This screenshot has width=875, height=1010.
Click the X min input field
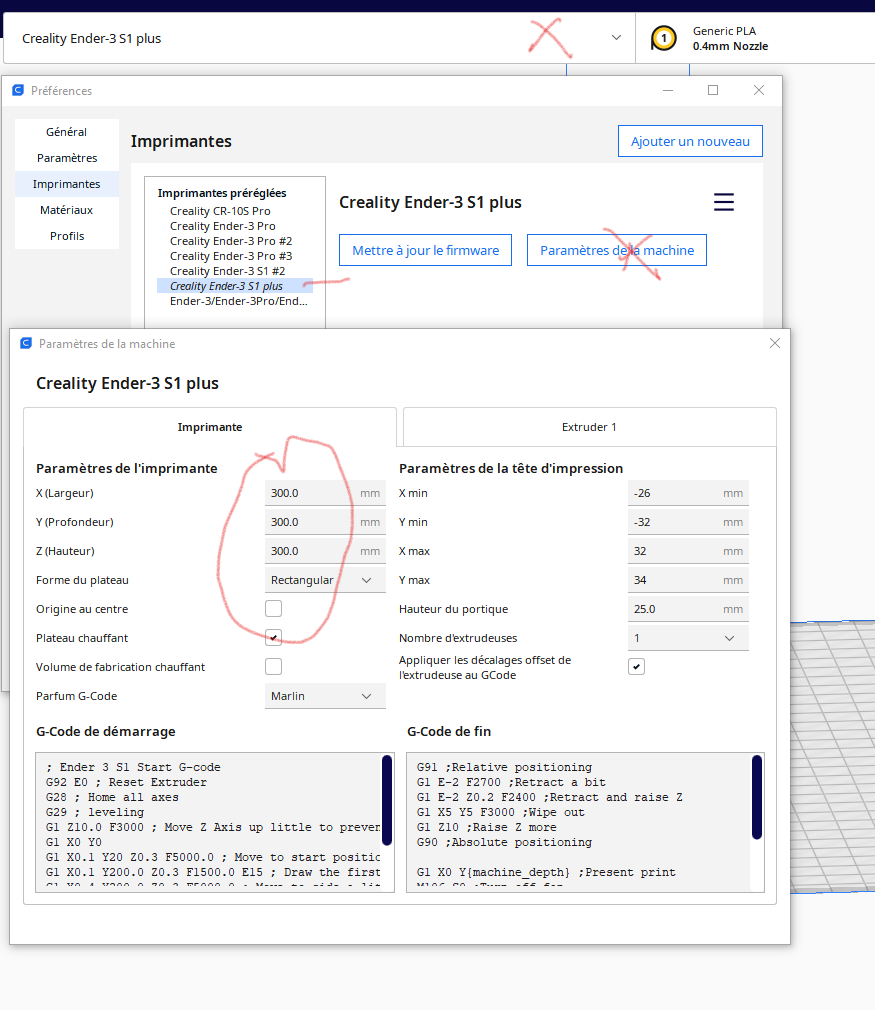688,493
